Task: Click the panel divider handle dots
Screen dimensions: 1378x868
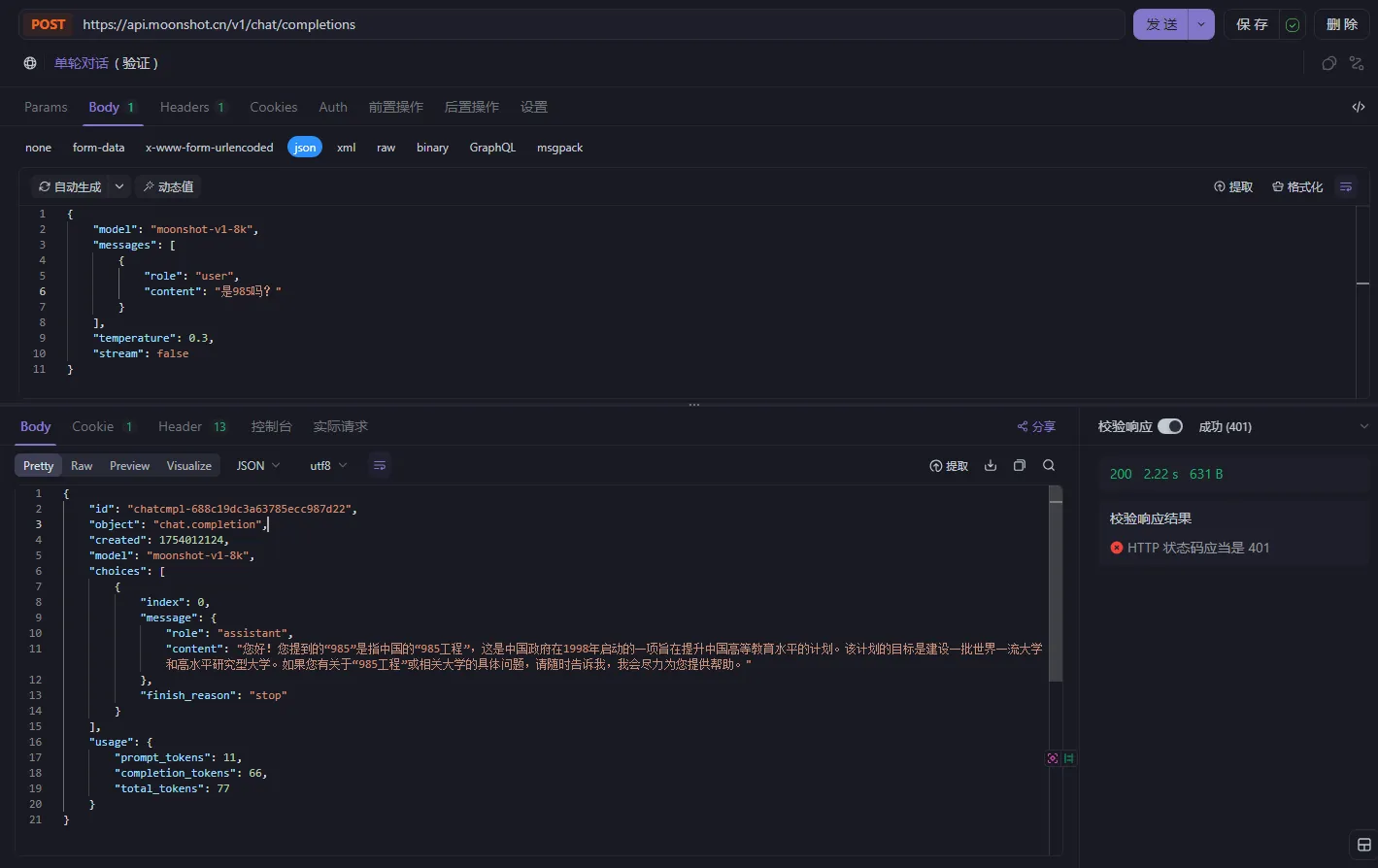Action: (693, 404)
